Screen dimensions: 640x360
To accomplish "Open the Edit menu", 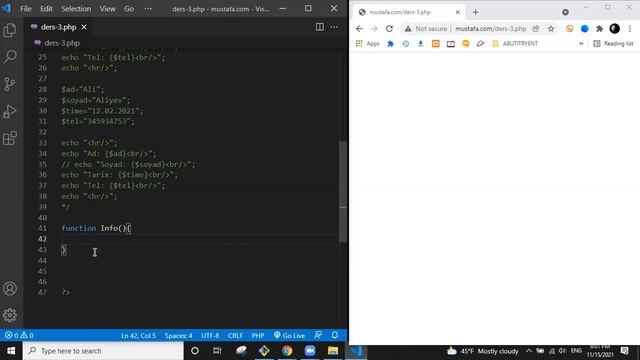I will coord(46,9).
